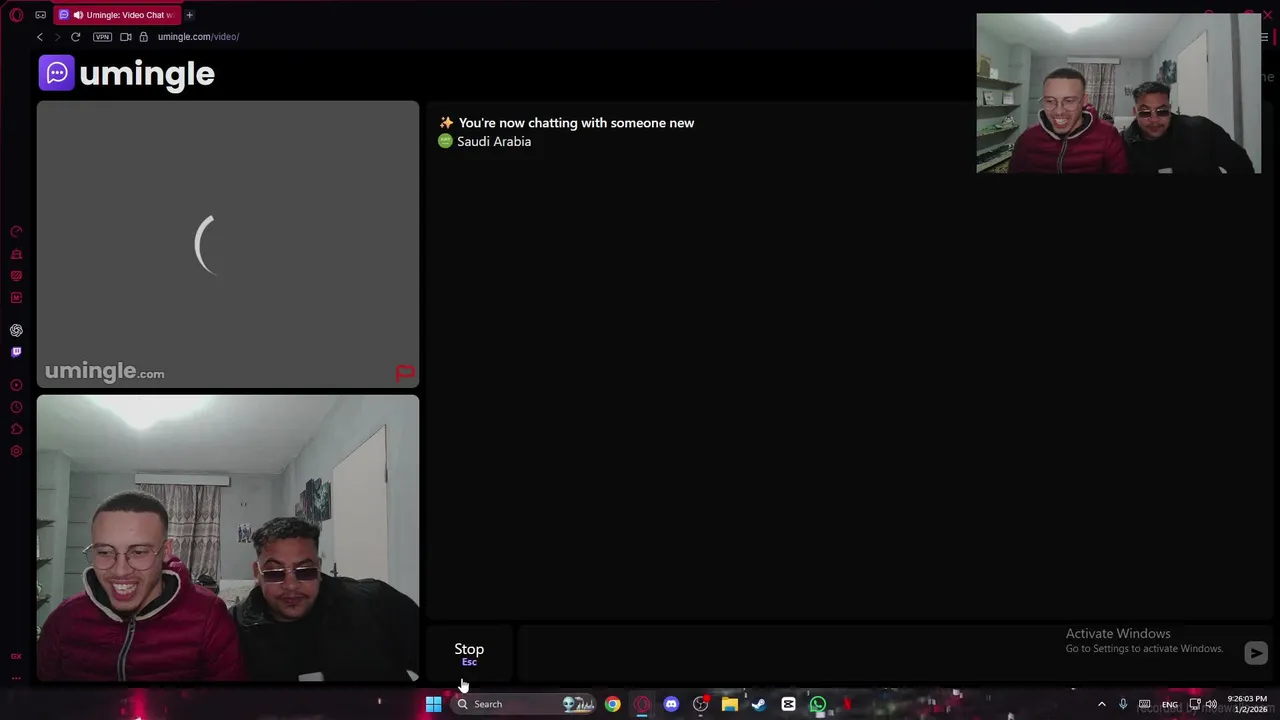Open CapCut from taskbar
This screenshot has width=1280, height=720.
click(x=788, y=704)
